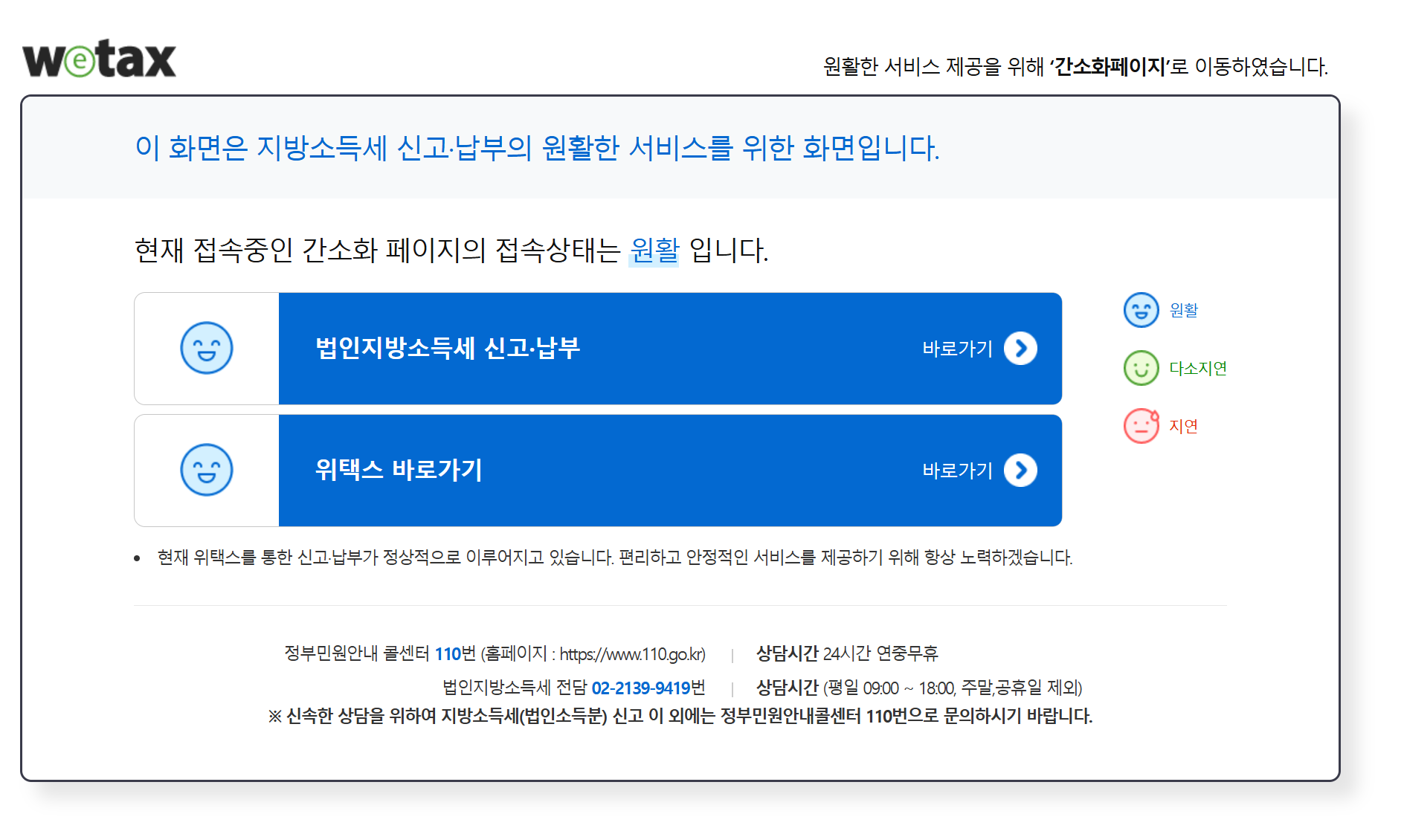Click blue headline '이 화면은 지방소득세 신고·납부의...'
The width and height of the screenshot is (1404, 840).
click(537, 147)
